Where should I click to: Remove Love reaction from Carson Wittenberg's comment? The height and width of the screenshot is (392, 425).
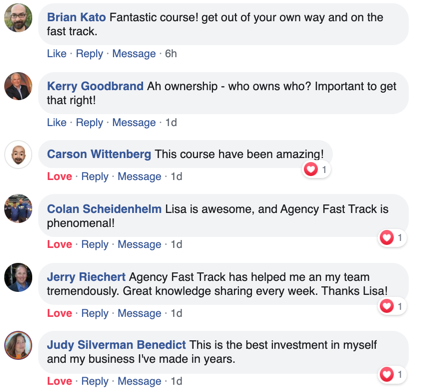(59, 176)
